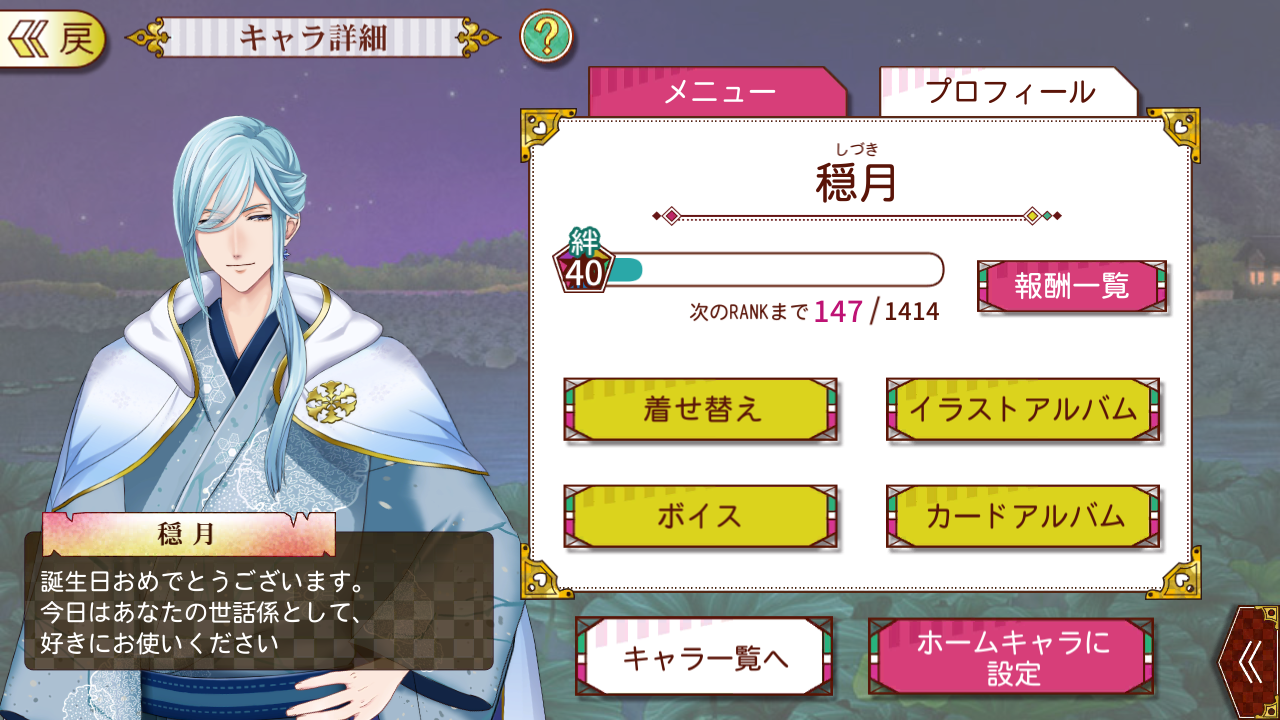Set as home character with ホームキャラに設定
The image size is (1280, 720).
pyautogui.click(x=1011, y=656)
